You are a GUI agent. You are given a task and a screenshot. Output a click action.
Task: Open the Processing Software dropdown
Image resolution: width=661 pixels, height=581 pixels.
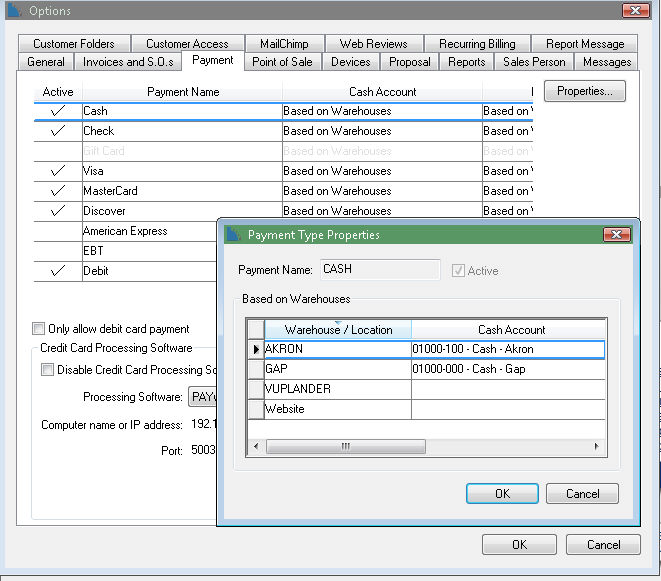click(x=203, y=397)
